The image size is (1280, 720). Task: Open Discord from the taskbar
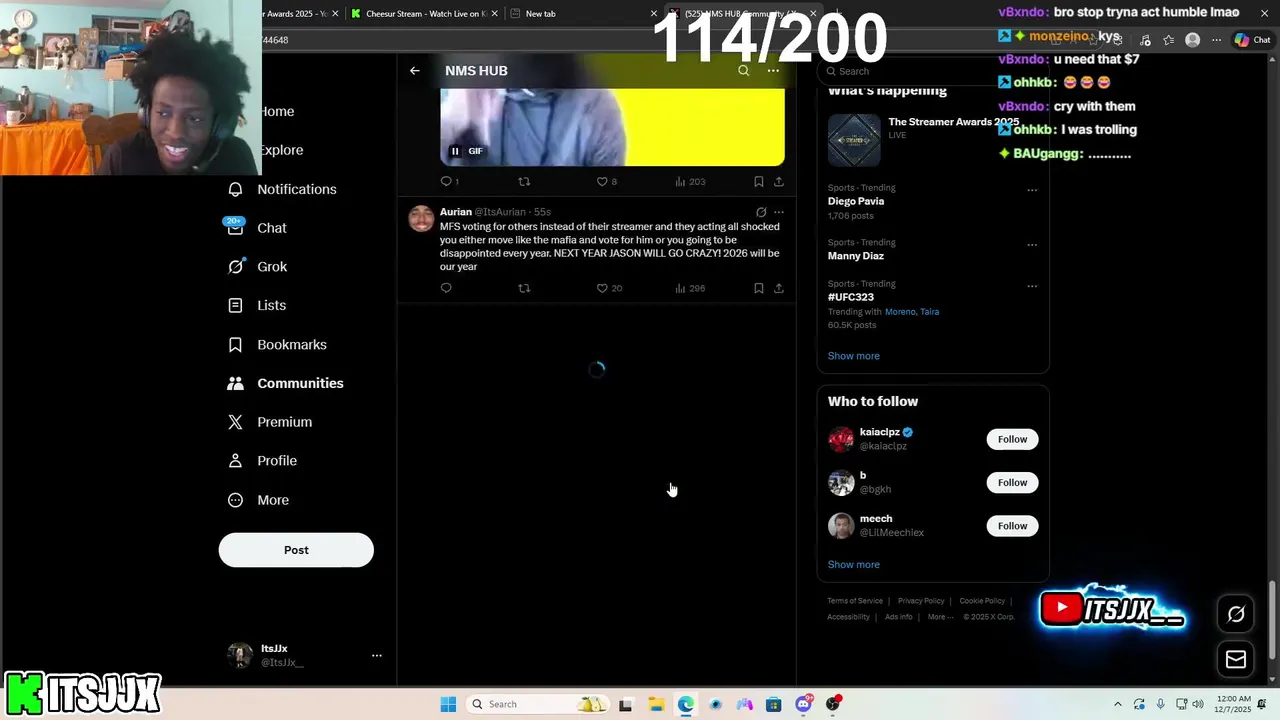[x=803, y=704]
